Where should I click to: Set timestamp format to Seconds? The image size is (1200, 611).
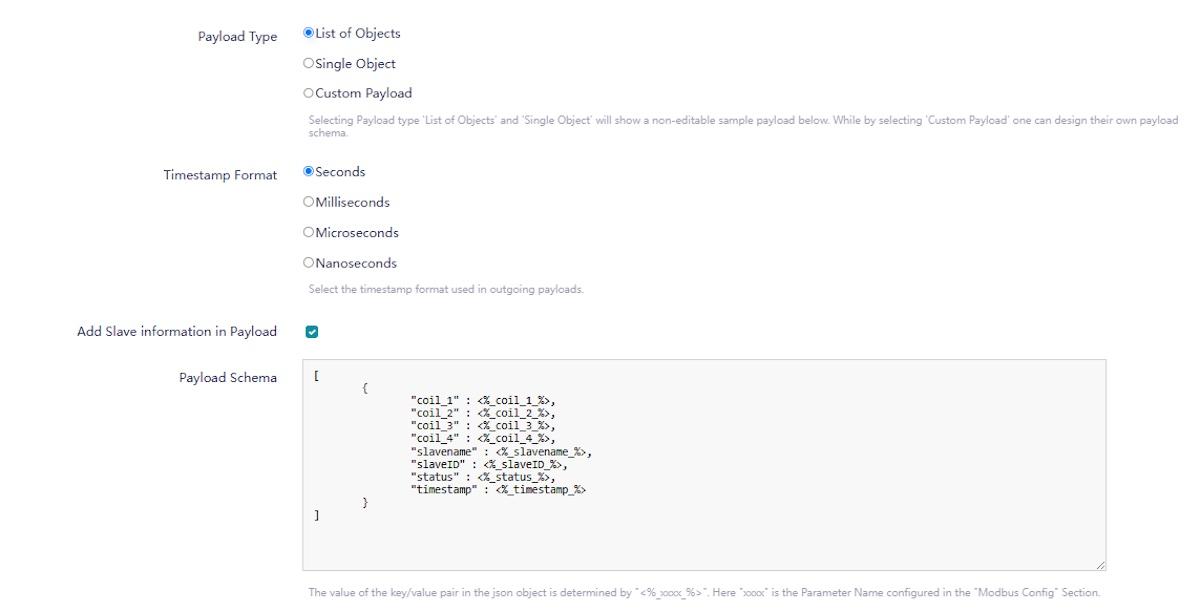pyautogui.click(x=309, y=172)
